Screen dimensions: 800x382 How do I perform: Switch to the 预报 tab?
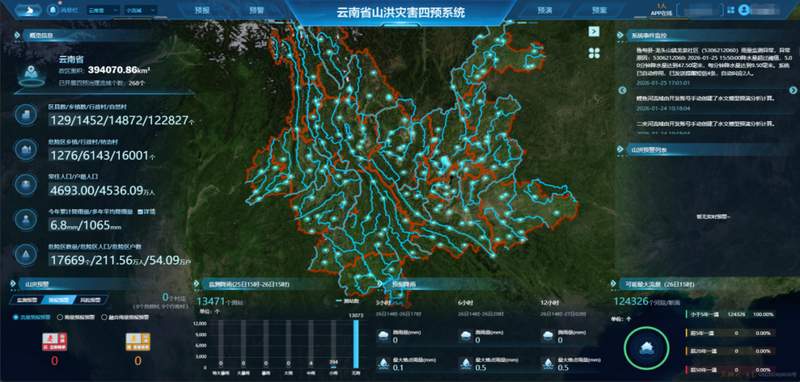click(x=202, y=10)
